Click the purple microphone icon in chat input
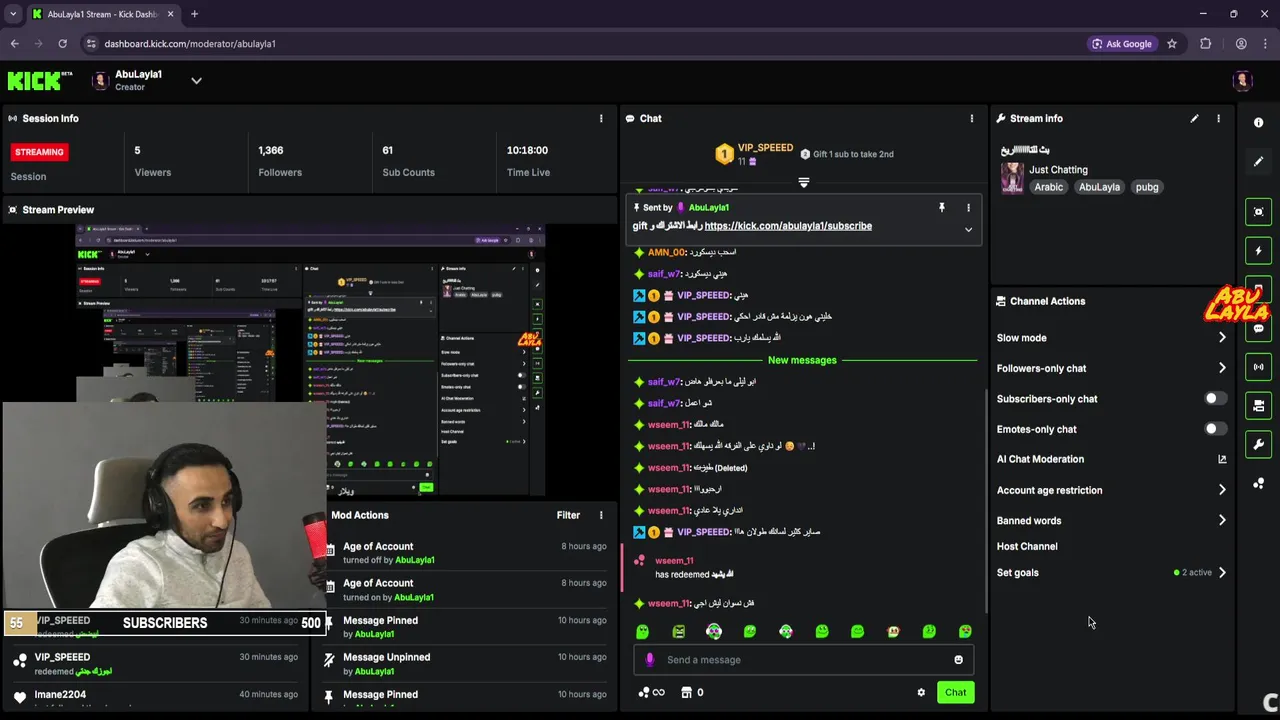 [650, 659]
